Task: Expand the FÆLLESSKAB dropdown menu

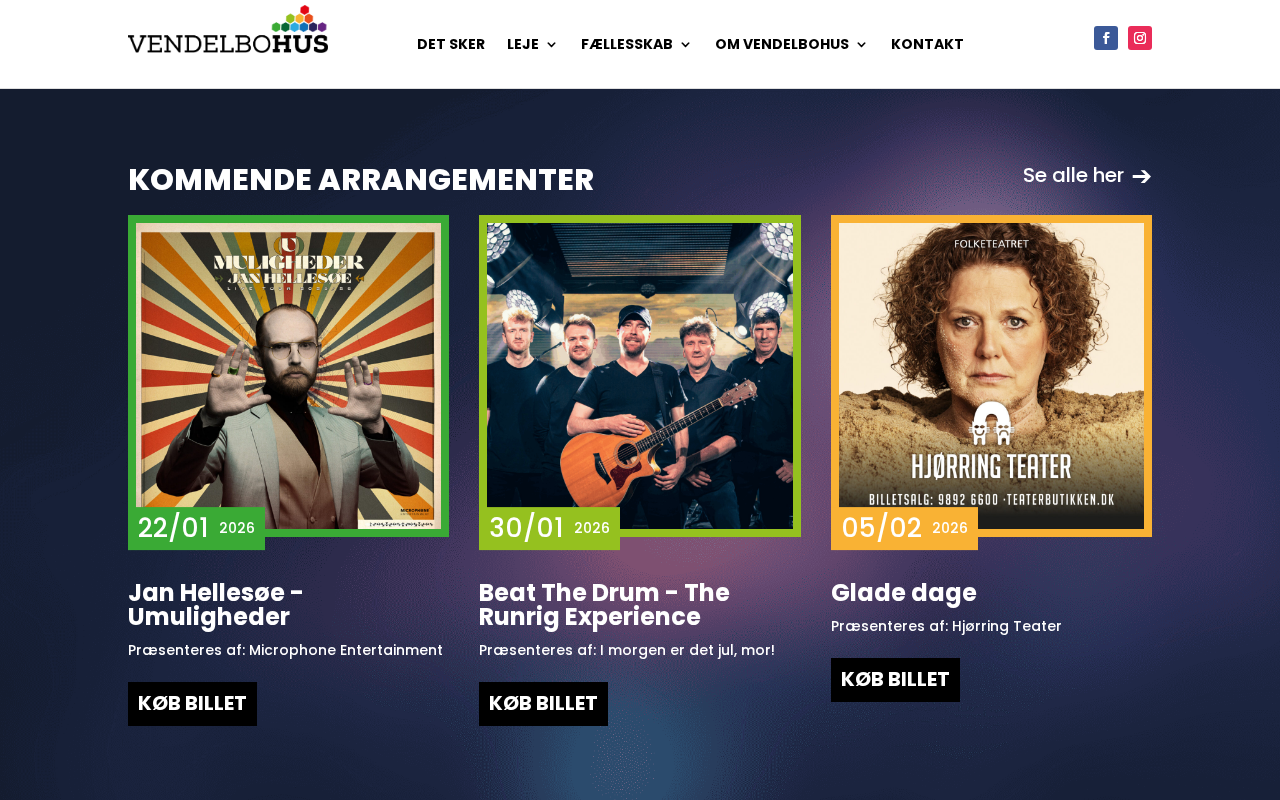Action: (636, 44)
